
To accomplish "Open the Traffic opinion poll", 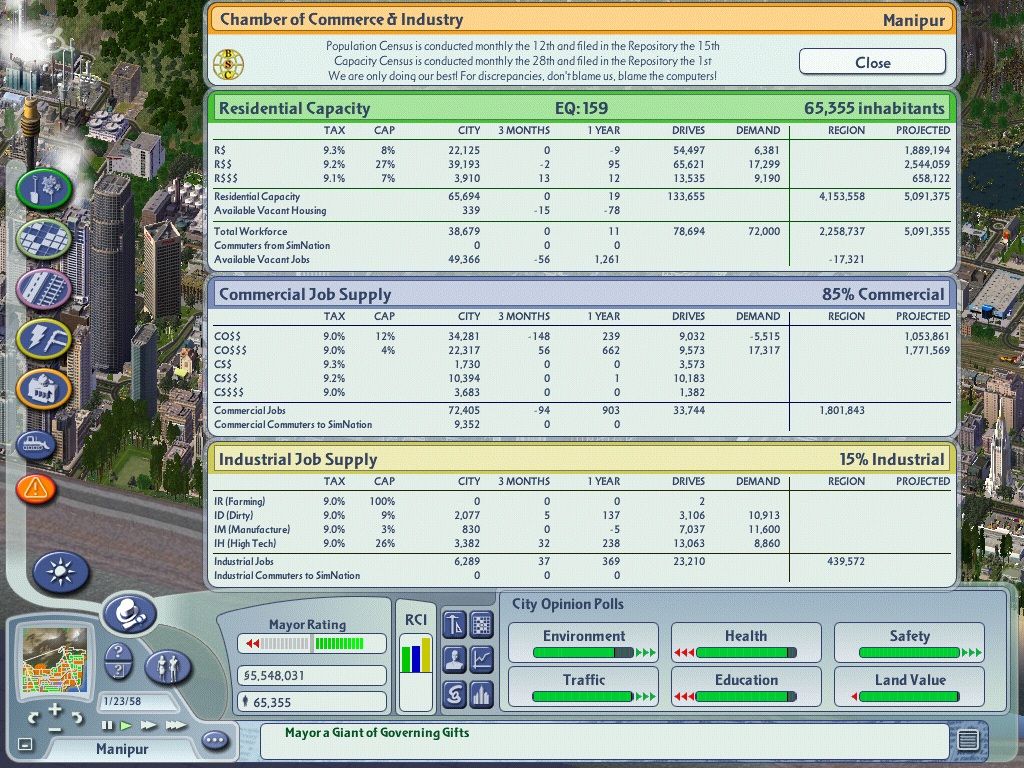I will (x=583, y=686).
